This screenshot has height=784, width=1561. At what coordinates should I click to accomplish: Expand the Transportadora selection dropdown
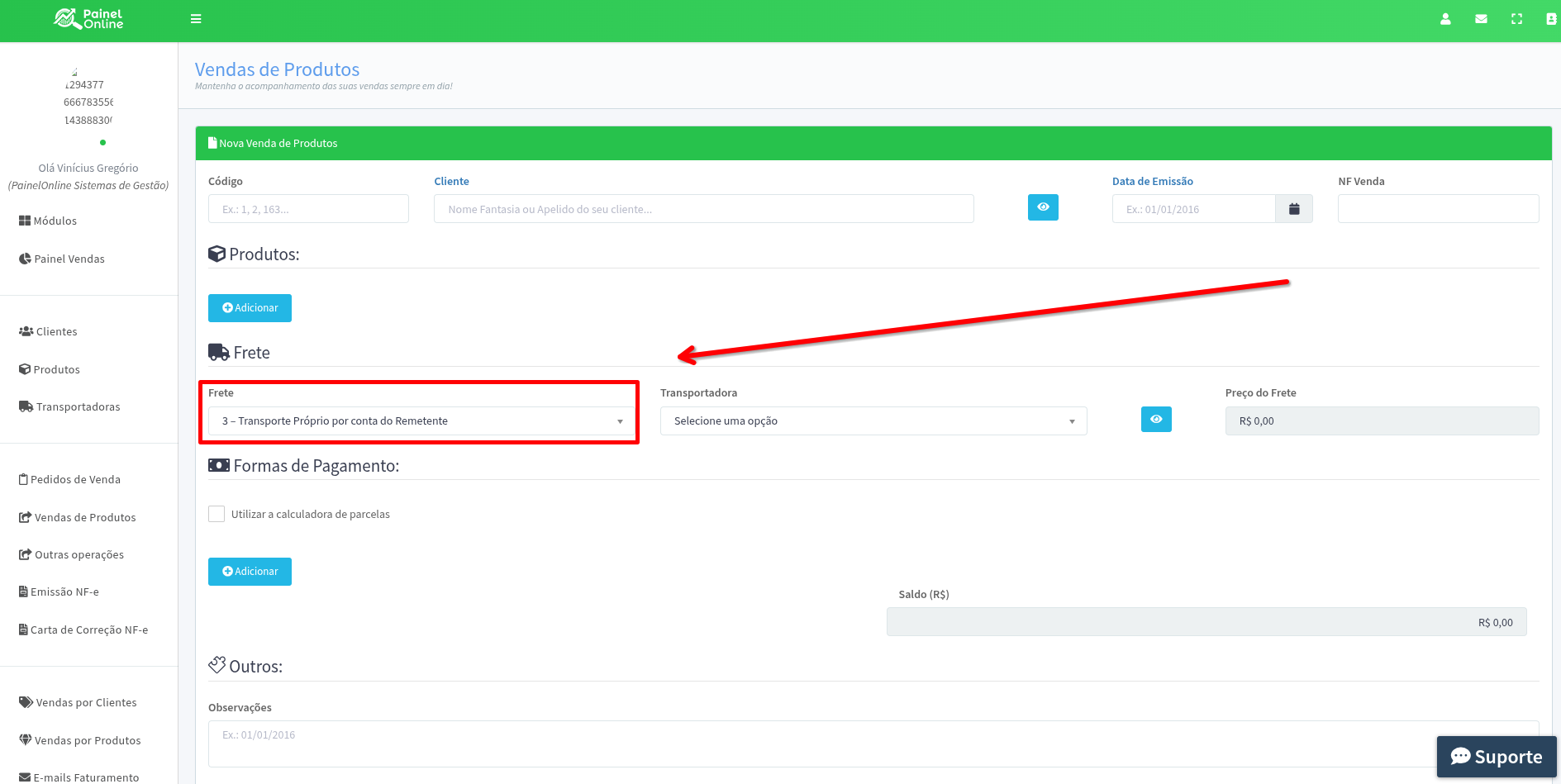[873, 421]
